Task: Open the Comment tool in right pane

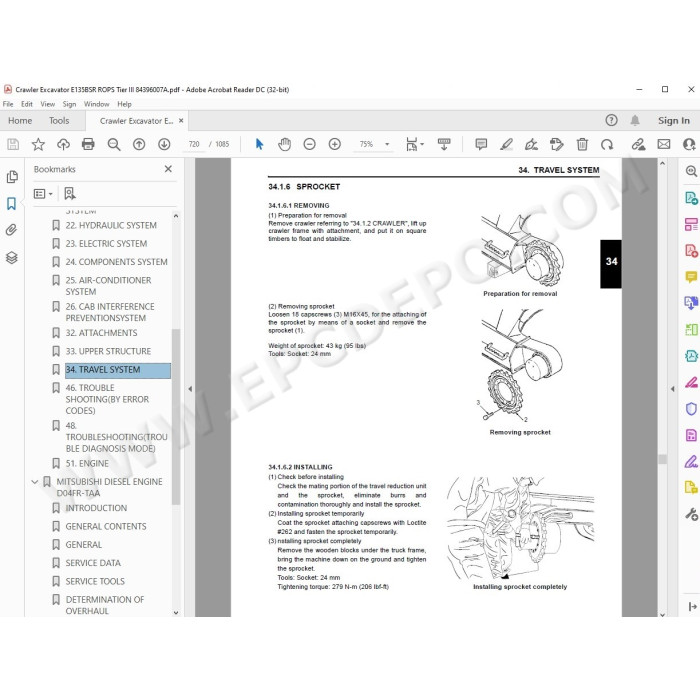Action: pos(691,277)
